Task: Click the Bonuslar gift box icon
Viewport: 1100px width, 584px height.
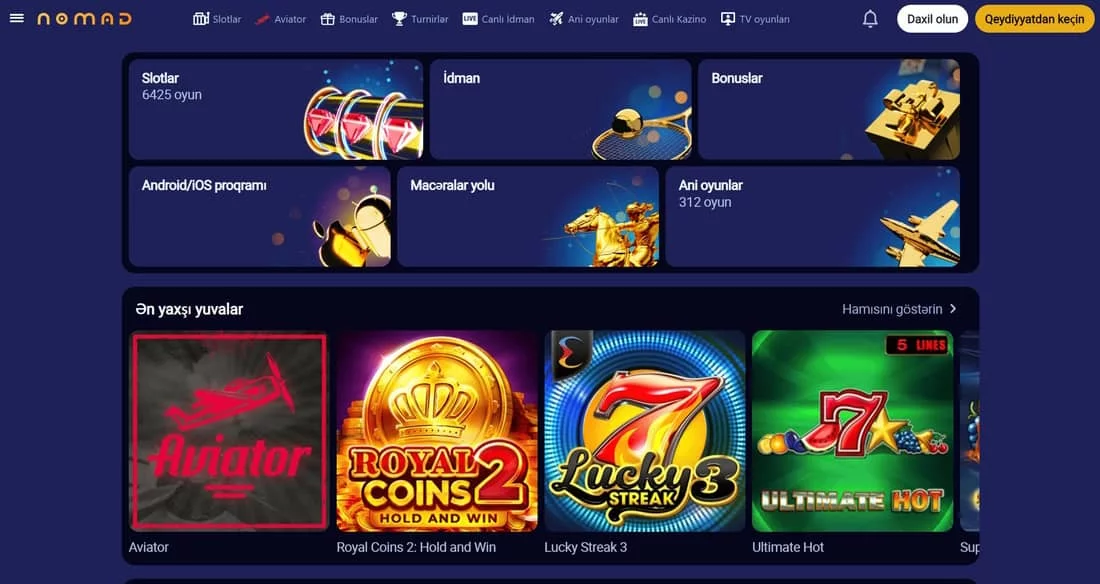Action: pyautogui.click(x=328, y=19)
